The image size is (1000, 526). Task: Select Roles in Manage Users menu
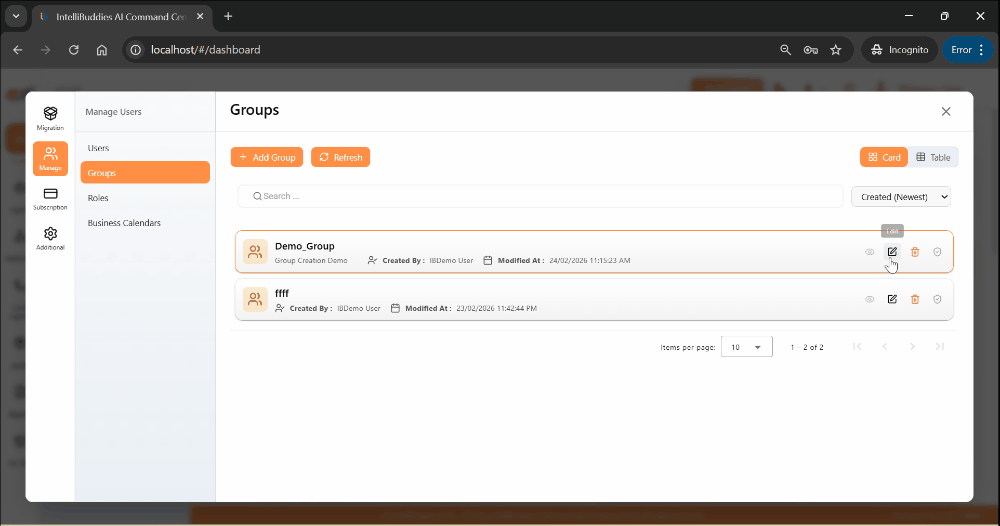point(98,198)
